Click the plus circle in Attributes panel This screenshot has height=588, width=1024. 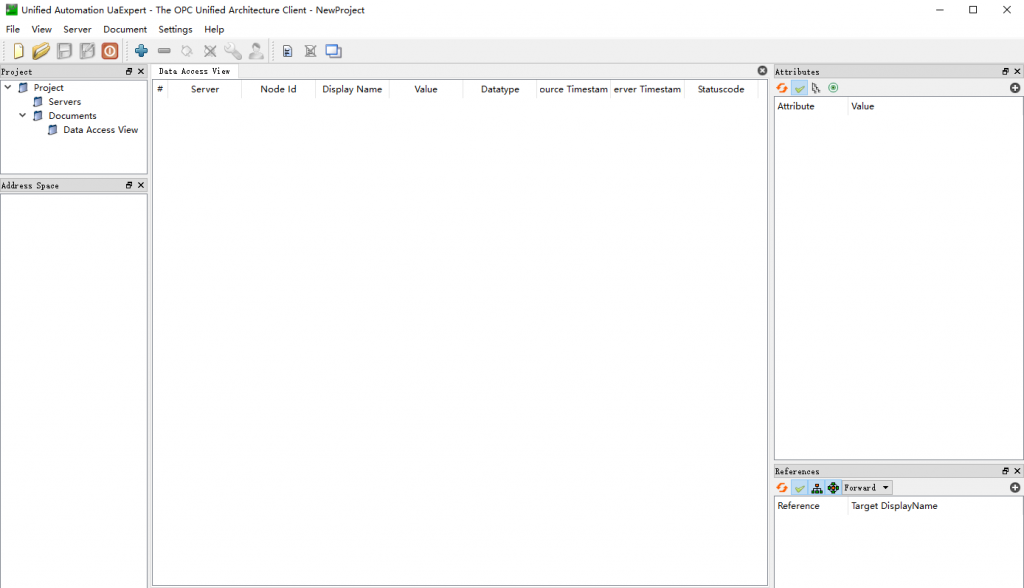1015,88
